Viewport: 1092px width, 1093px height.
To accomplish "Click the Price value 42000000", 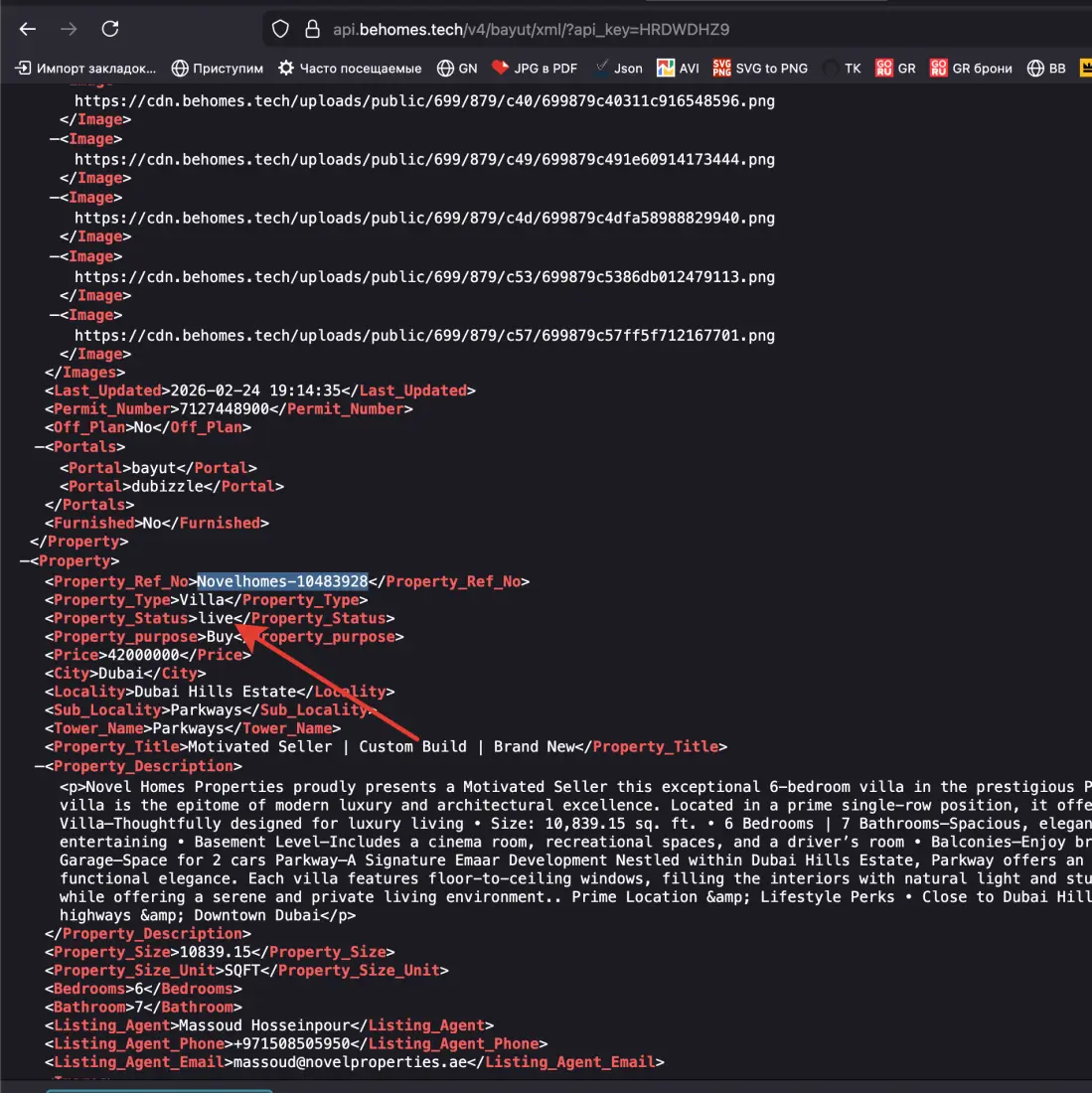I will (143, 655).
